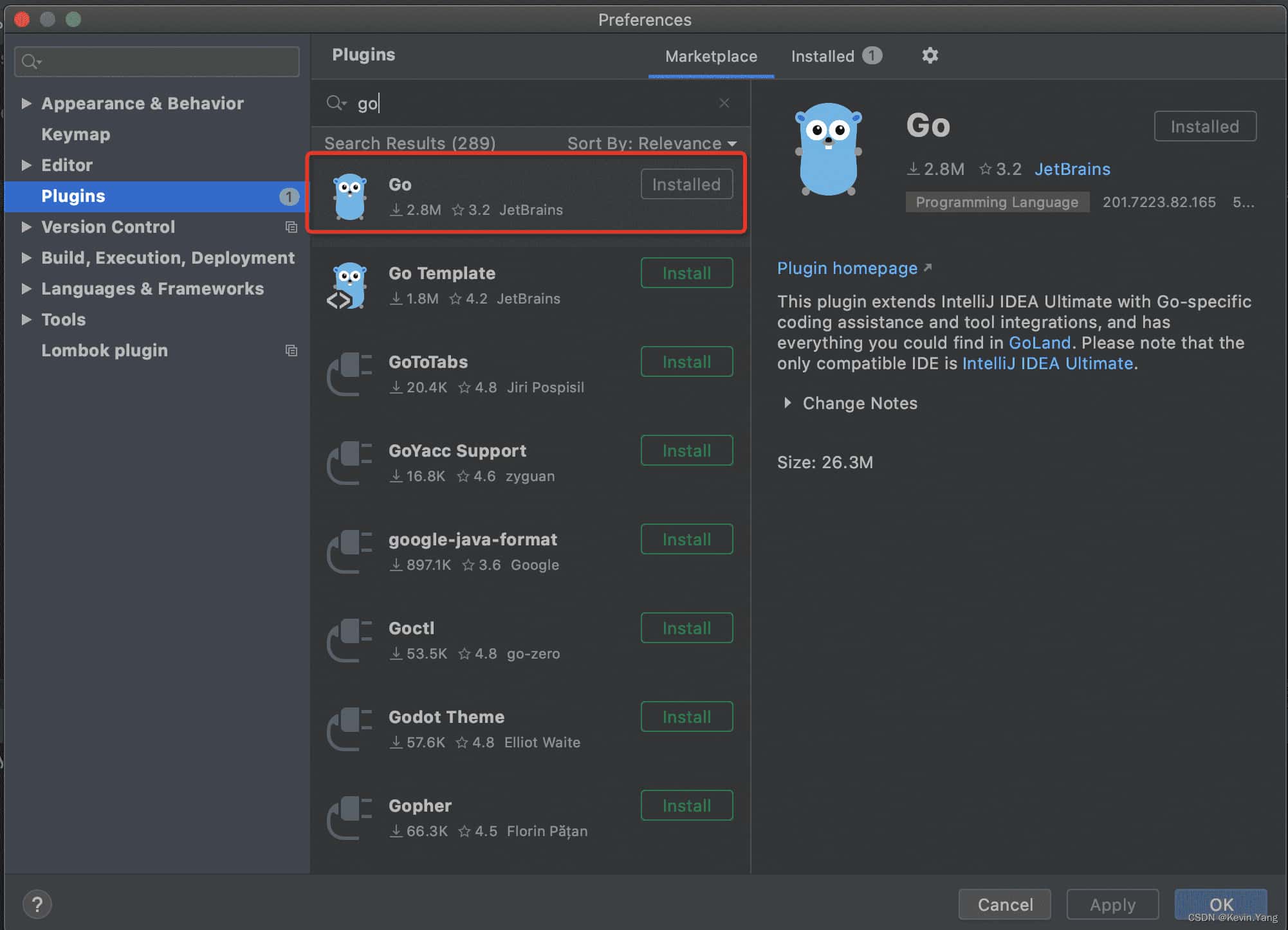Screen dimensions: 1288x930
Task: Click the Go gopher icon in search results
Action: click(x=350, y=197)
